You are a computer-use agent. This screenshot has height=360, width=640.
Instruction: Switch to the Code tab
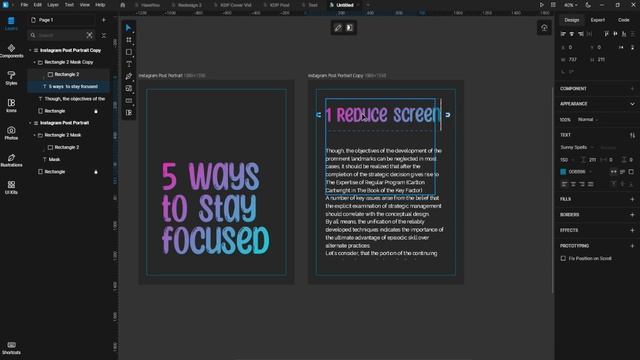click(623, 20)
